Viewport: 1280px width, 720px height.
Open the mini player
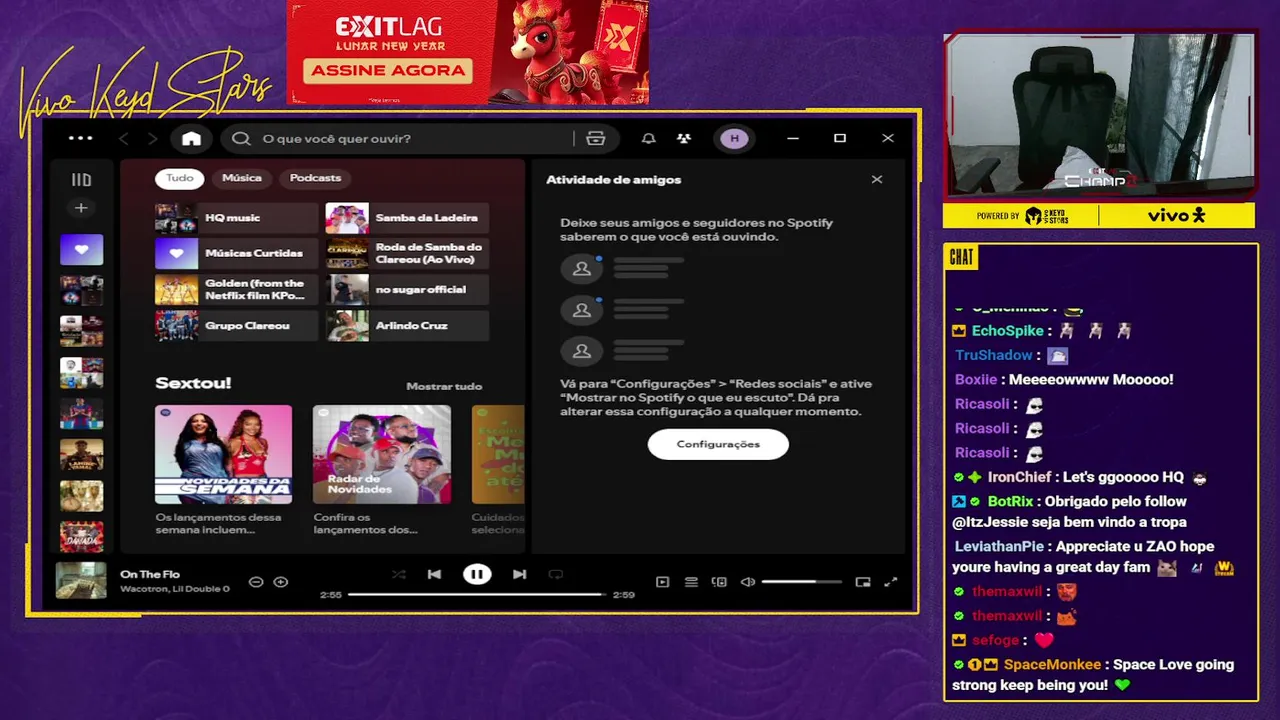(x=863, y=582)
